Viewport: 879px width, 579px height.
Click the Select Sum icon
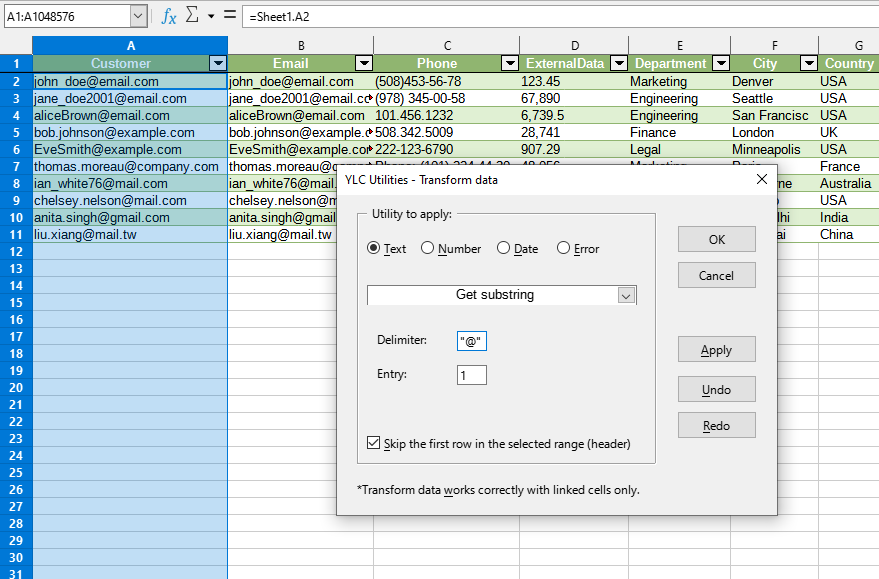tap(193, 16)
